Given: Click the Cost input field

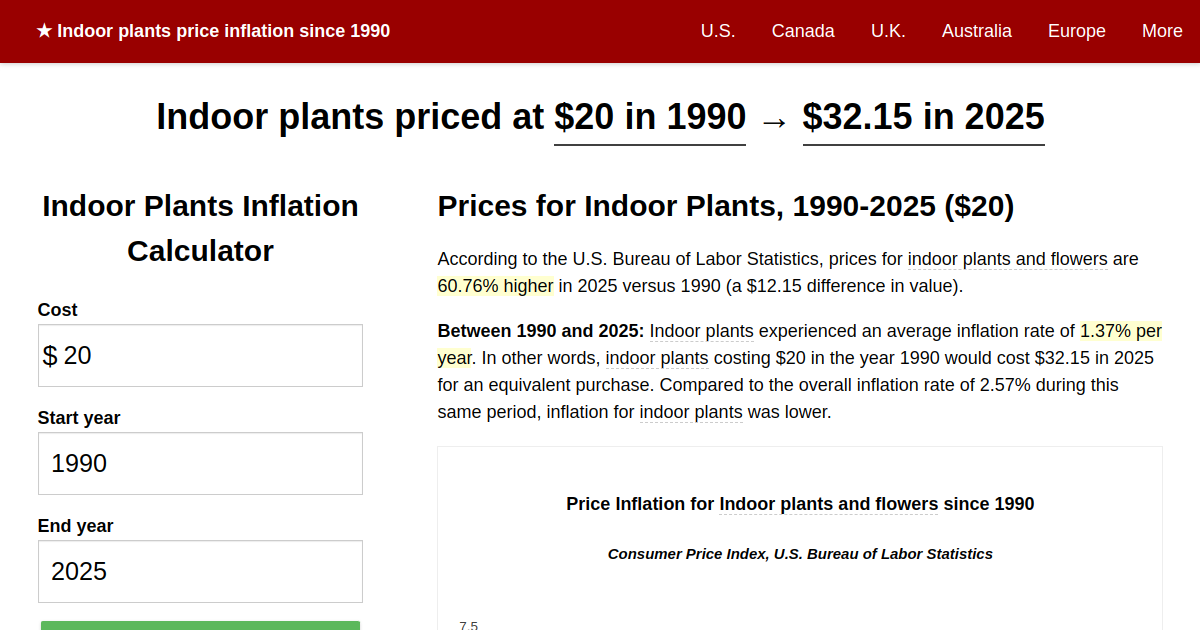Looking at the screenshot, I should pos(200,355).
